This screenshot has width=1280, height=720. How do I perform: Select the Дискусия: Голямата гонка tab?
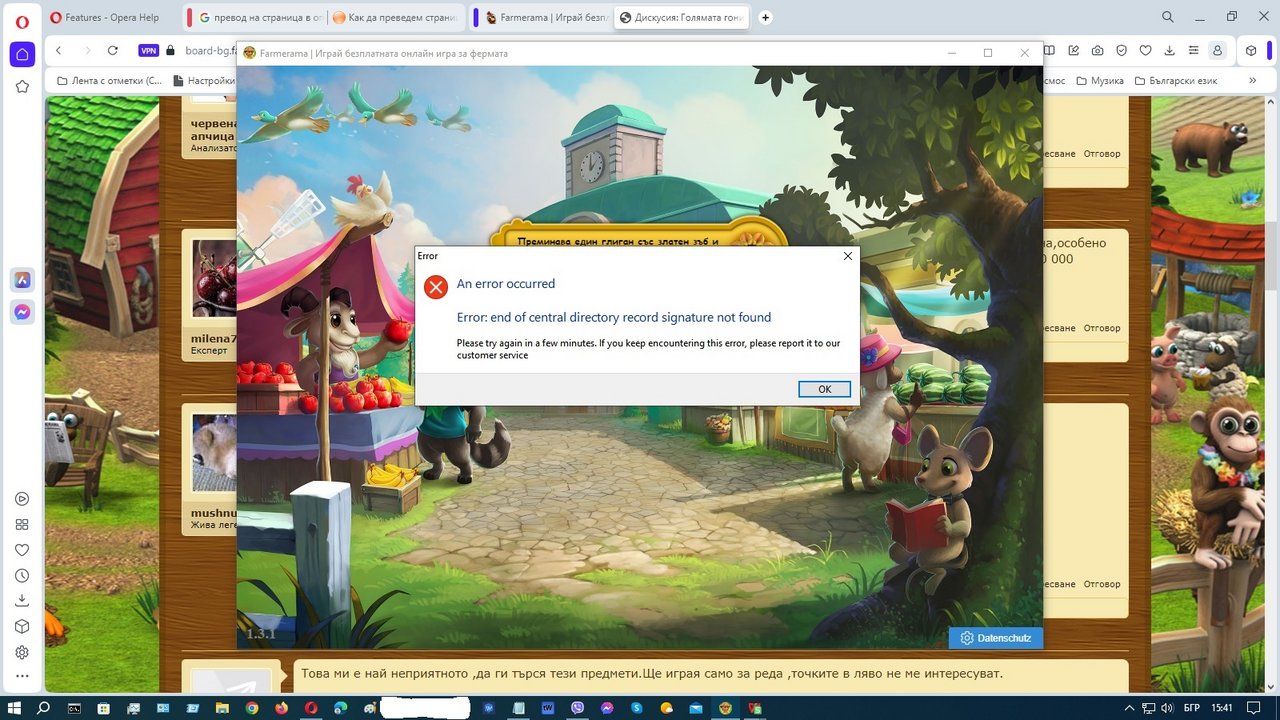coord(682,17)
